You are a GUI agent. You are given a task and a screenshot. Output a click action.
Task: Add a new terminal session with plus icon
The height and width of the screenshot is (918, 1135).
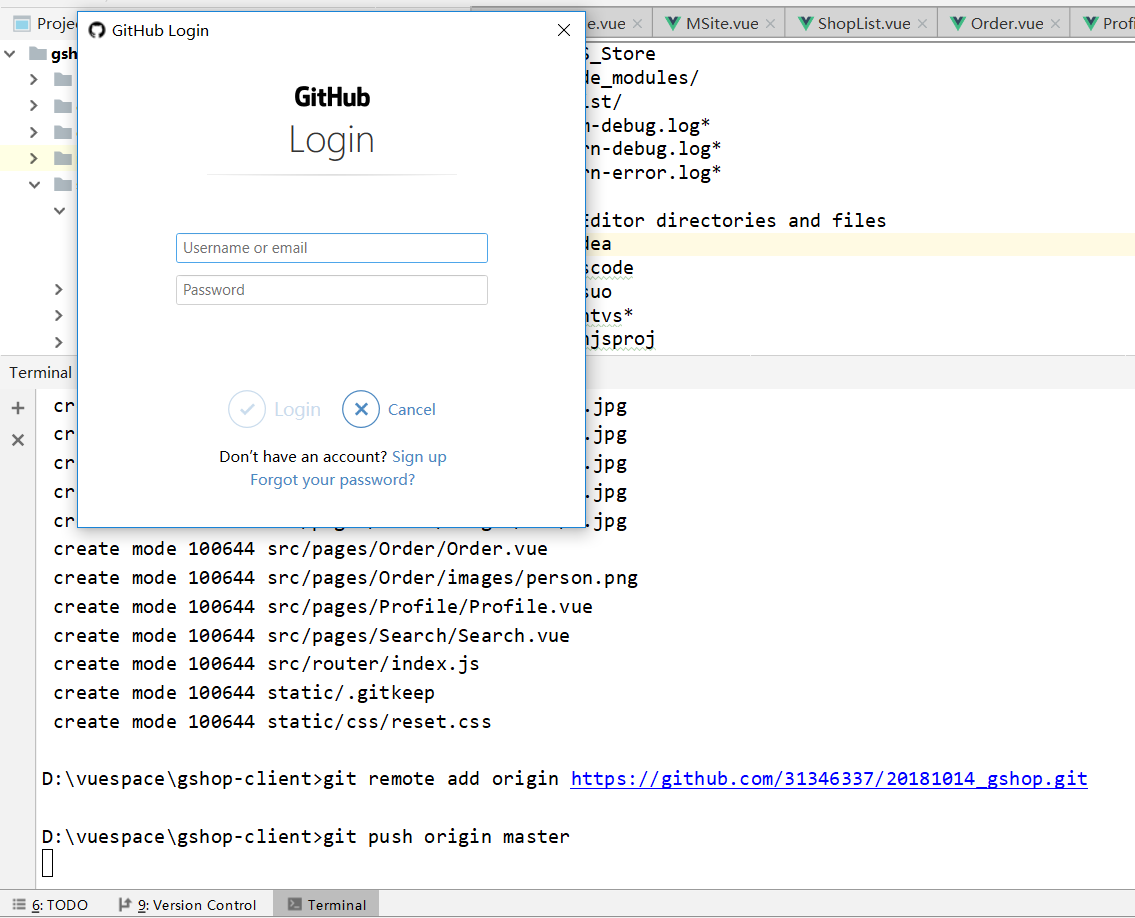click(x=18, y=408)
